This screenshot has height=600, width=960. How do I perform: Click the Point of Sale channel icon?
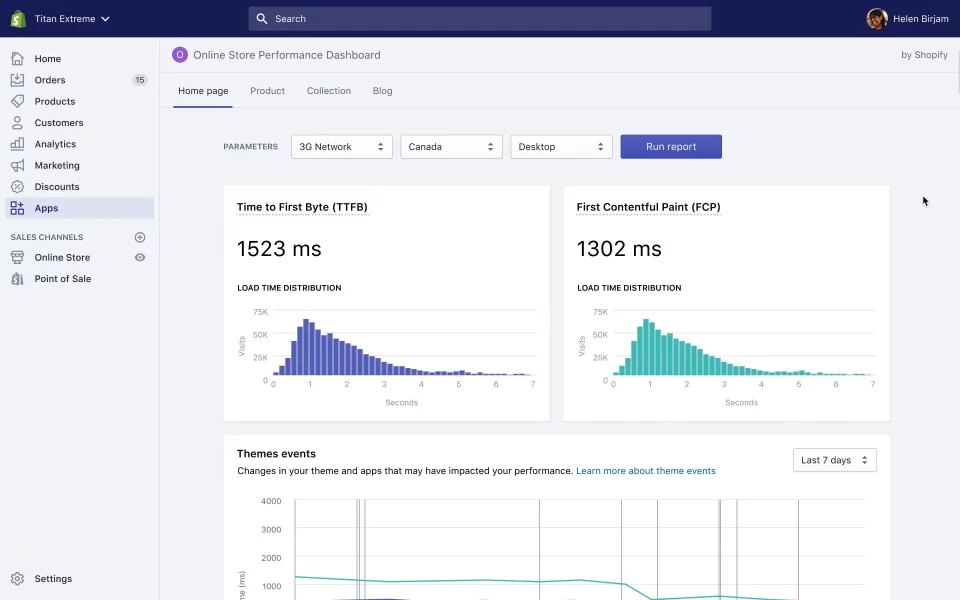coord(17,278)
